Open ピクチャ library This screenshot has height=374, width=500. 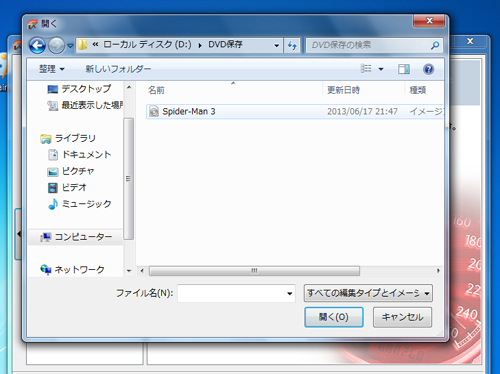click(x=78, y=171)
